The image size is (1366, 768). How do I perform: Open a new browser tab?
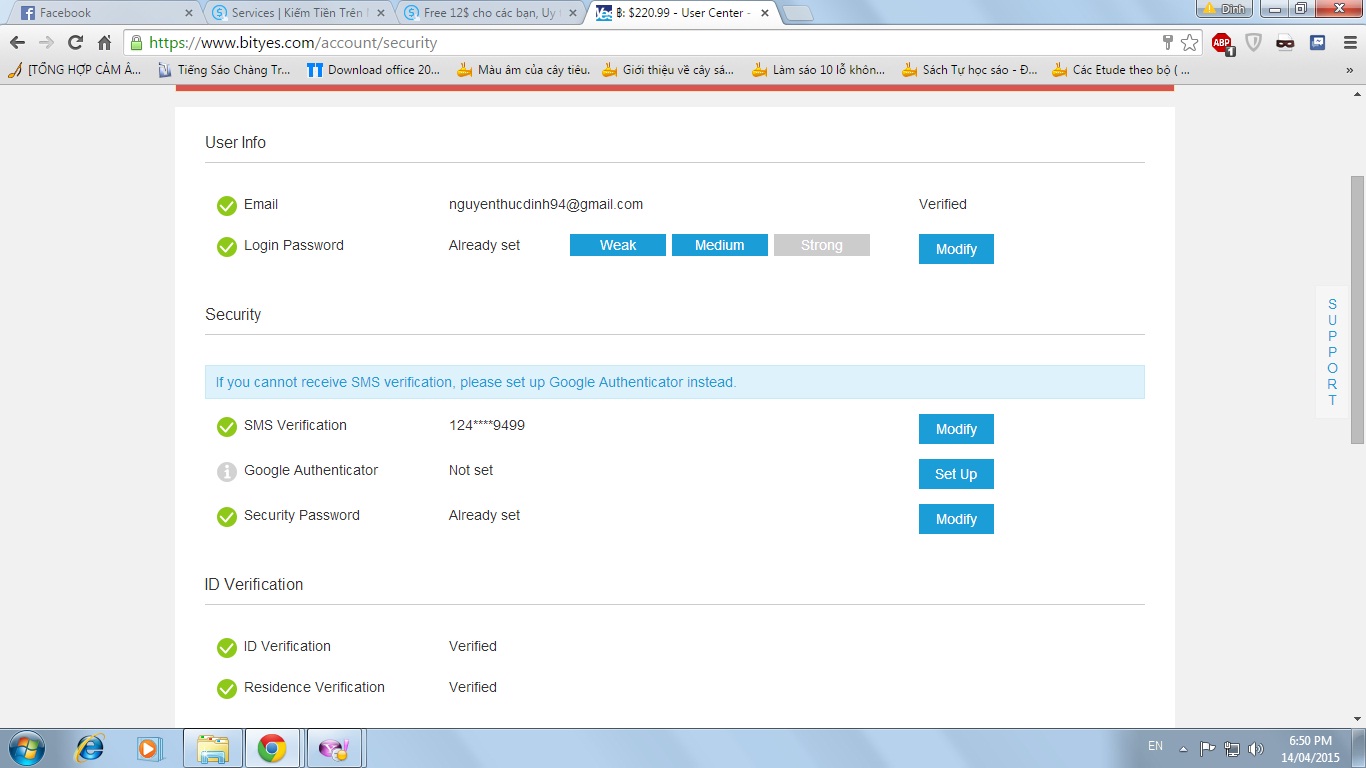[x=796, y=13]
